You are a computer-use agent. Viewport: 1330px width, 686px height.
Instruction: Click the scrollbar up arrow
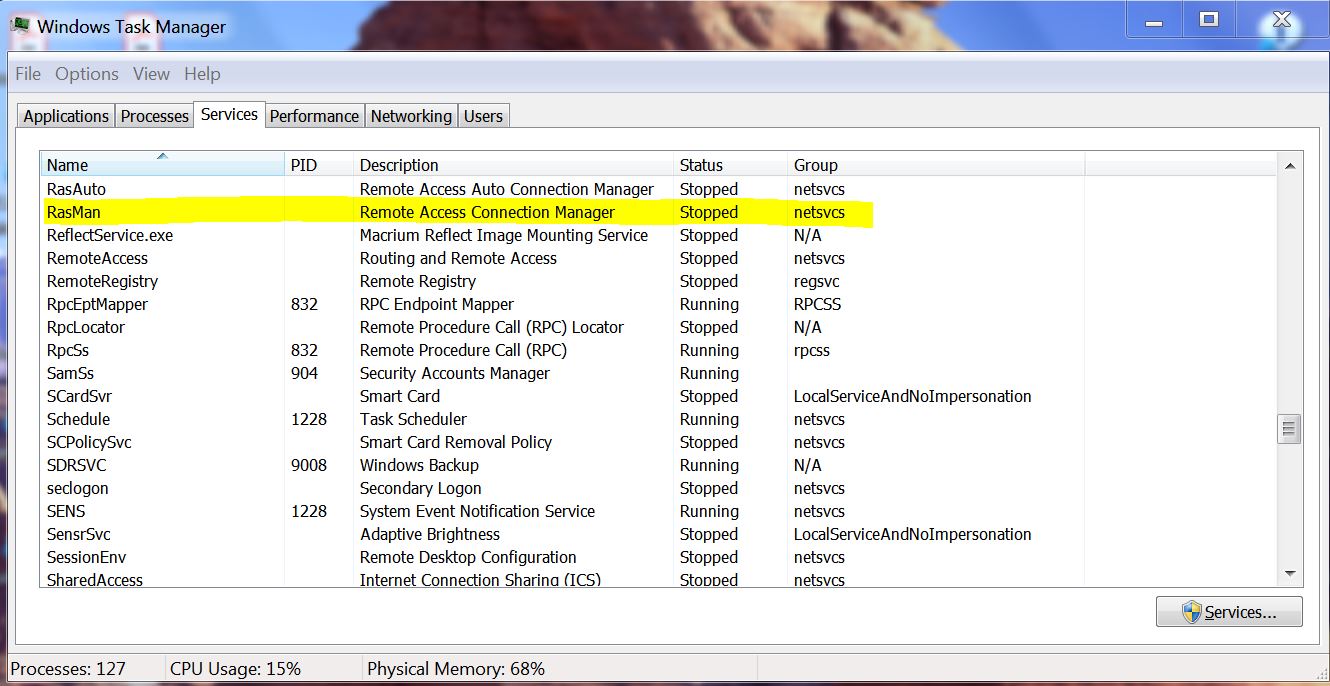point(1289,166)
